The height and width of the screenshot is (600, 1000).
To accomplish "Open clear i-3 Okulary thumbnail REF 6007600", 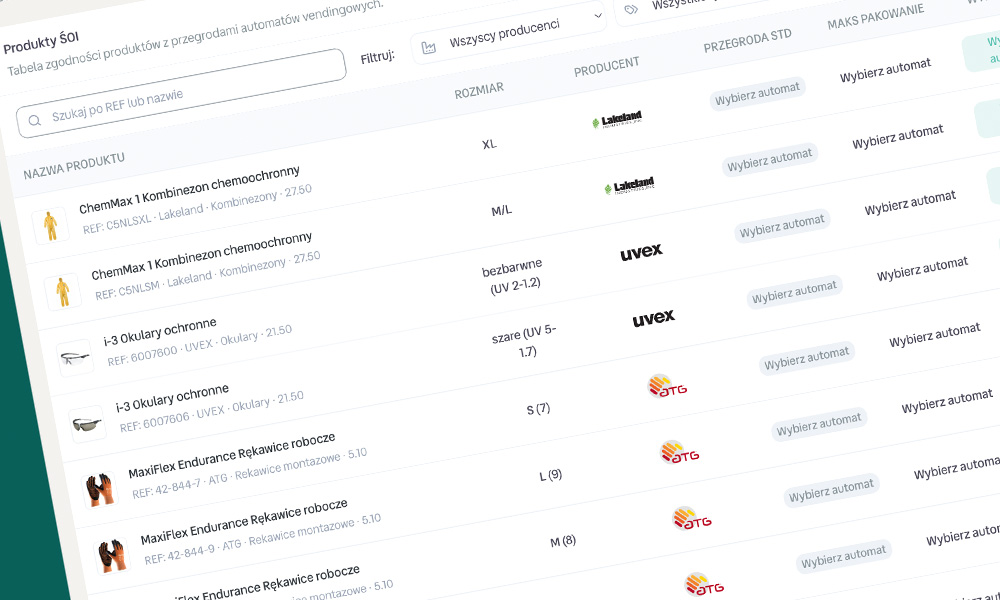I will 75,358.
